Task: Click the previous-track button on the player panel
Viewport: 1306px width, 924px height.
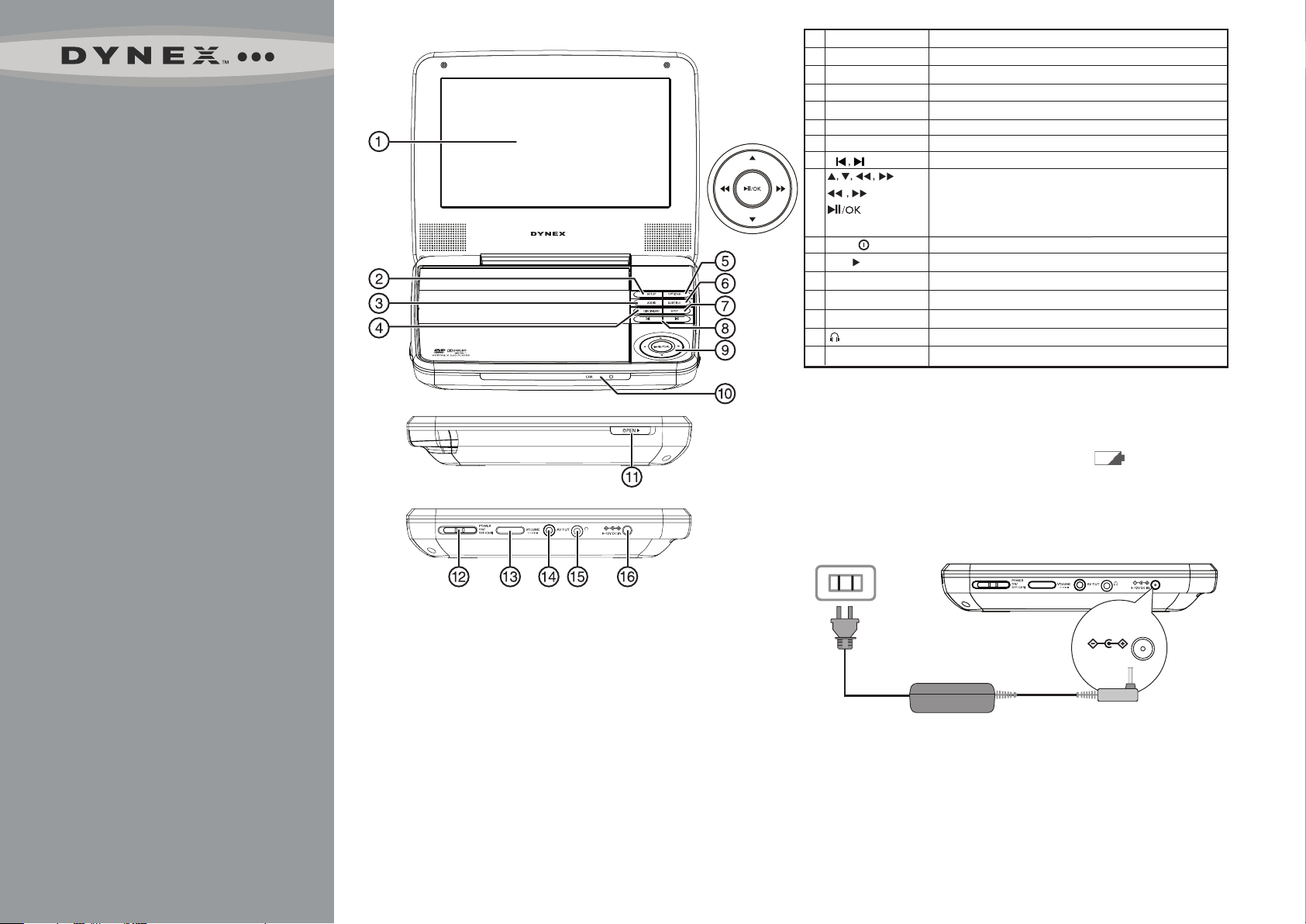Action: [647, 319]
